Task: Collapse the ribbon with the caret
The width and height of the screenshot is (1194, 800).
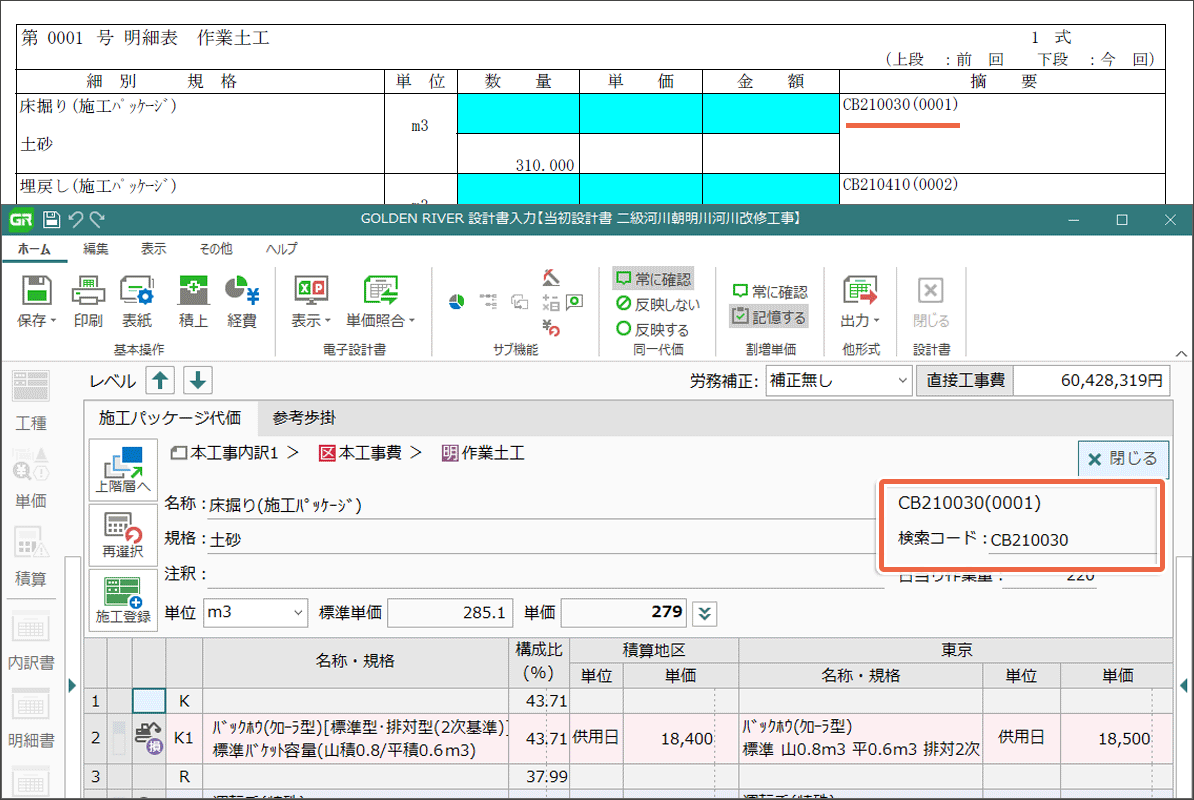Action: click(1181, 354)
